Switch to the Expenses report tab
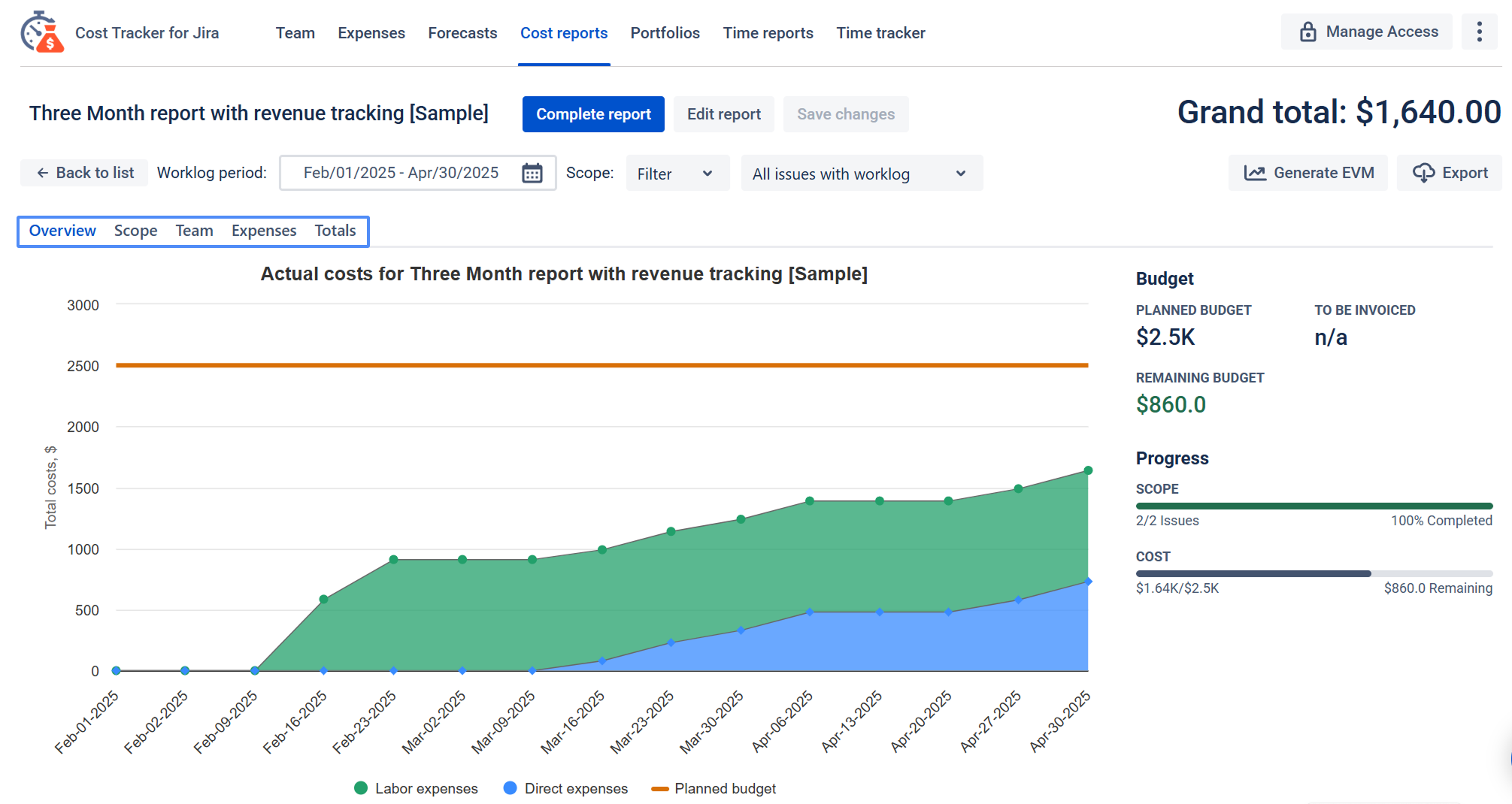 click(x=263, y=231)
